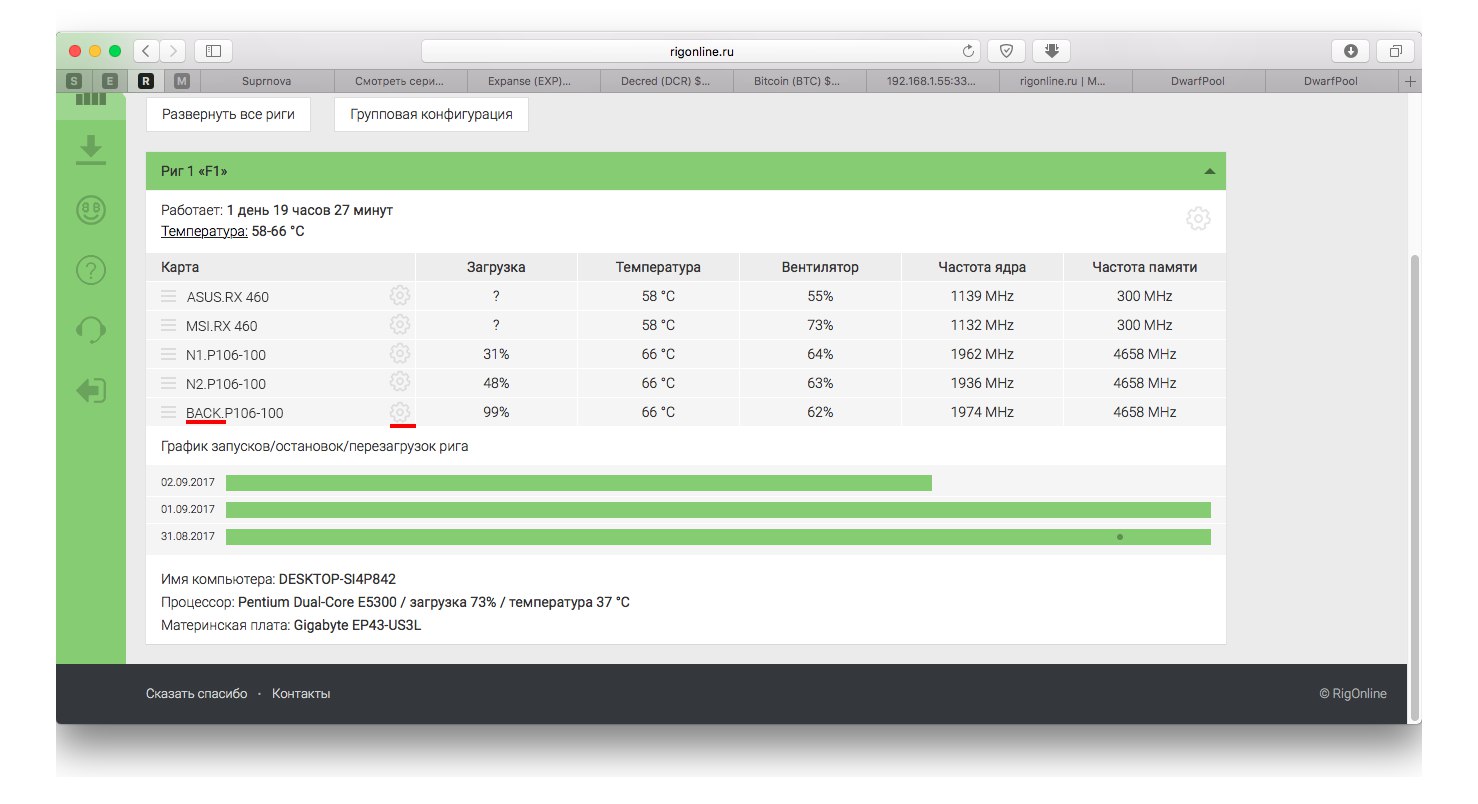Click the Температура underlined link
The width and height of the screenshot is (1478, 804).
(204, 231)
